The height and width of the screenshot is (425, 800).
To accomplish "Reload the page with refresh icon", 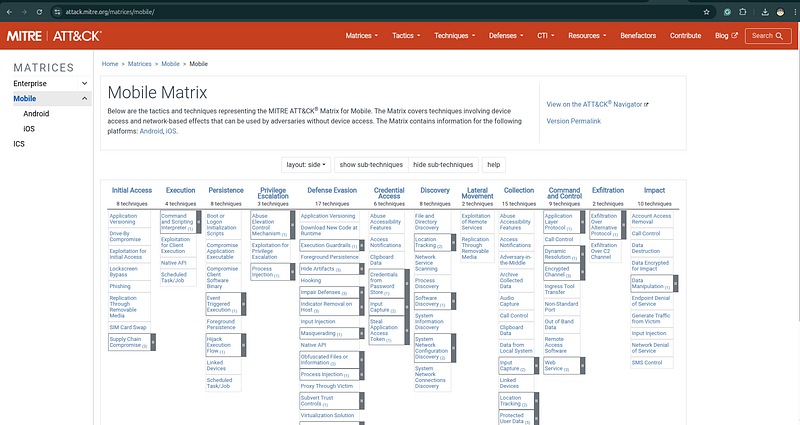I will (x=39, y=12).
